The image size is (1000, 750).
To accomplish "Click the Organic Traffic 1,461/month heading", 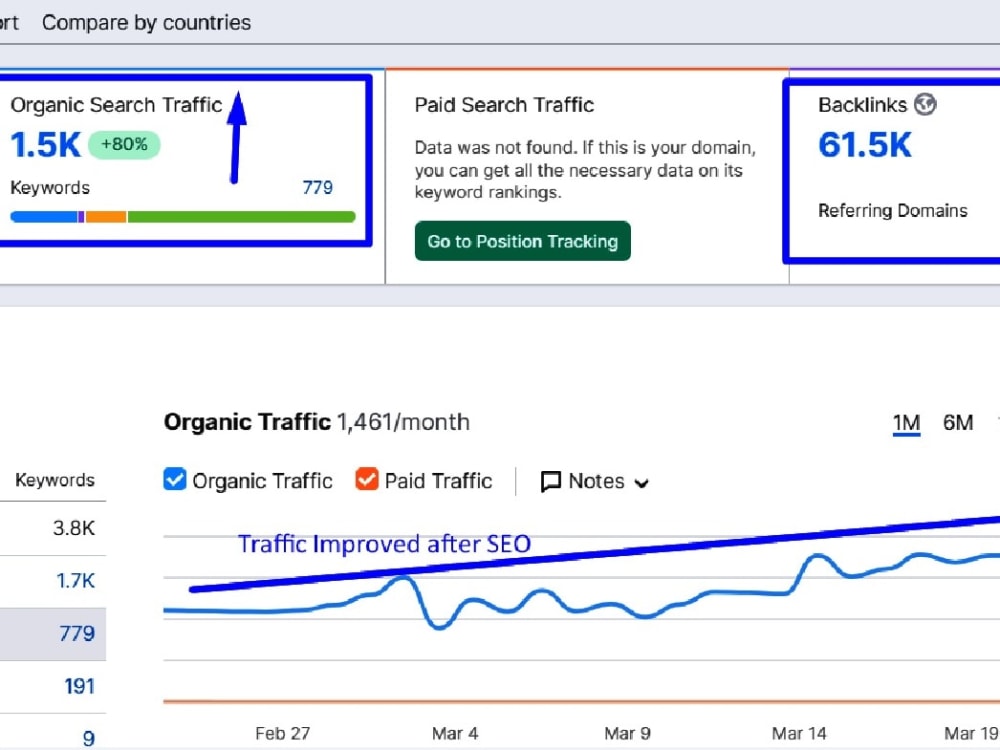I will point(316,422).
